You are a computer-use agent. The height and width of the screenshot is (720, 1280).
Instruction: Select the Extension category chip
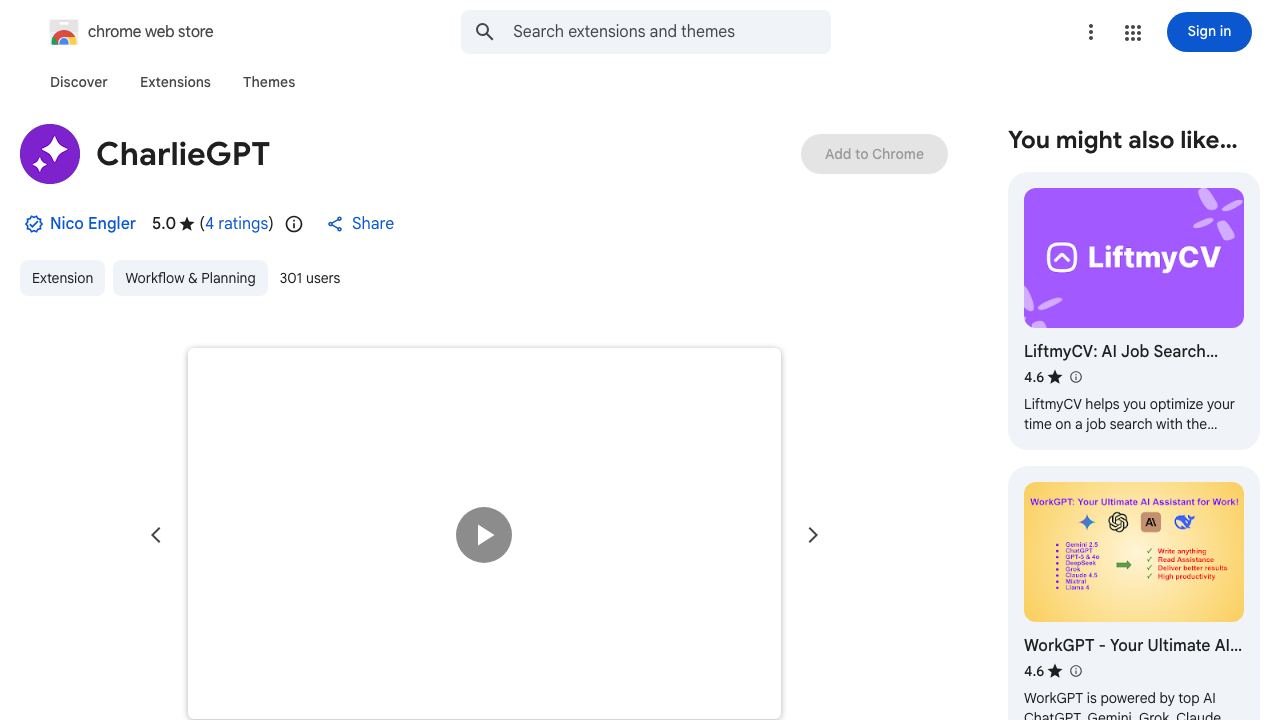(62, 278)
